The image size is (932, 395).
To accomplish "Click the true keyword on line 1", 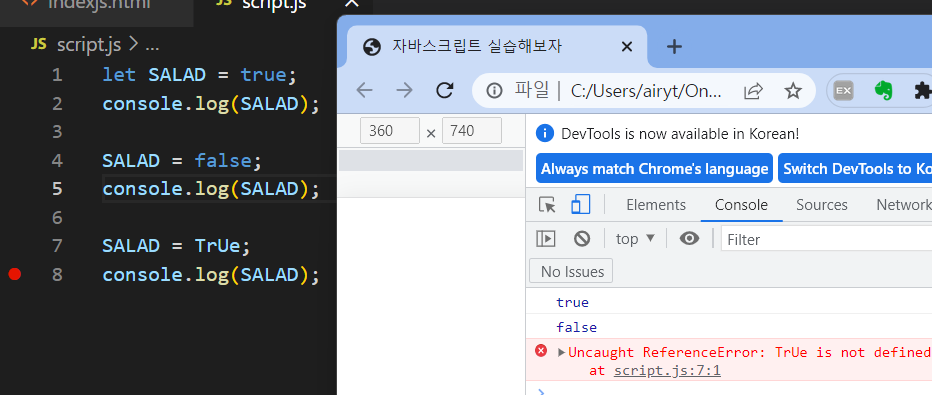I will click(x=264, y=75).
